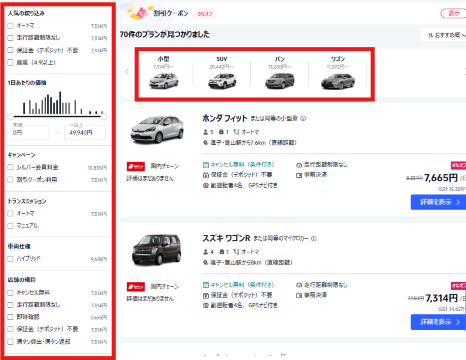Enable the 4.9以上 rating filter
The image size is (466, 360).
[x=10, y=62]
